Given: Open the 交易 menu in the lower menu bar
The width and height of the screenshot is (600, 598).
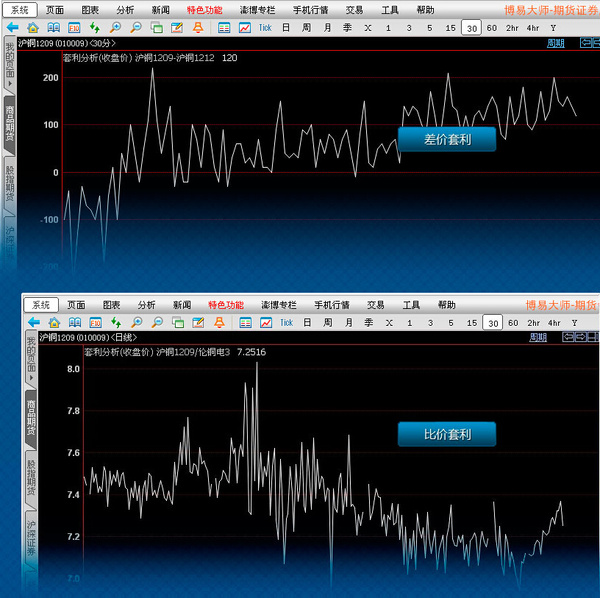Looking at the screenshot, I should [x=375, y=305].
